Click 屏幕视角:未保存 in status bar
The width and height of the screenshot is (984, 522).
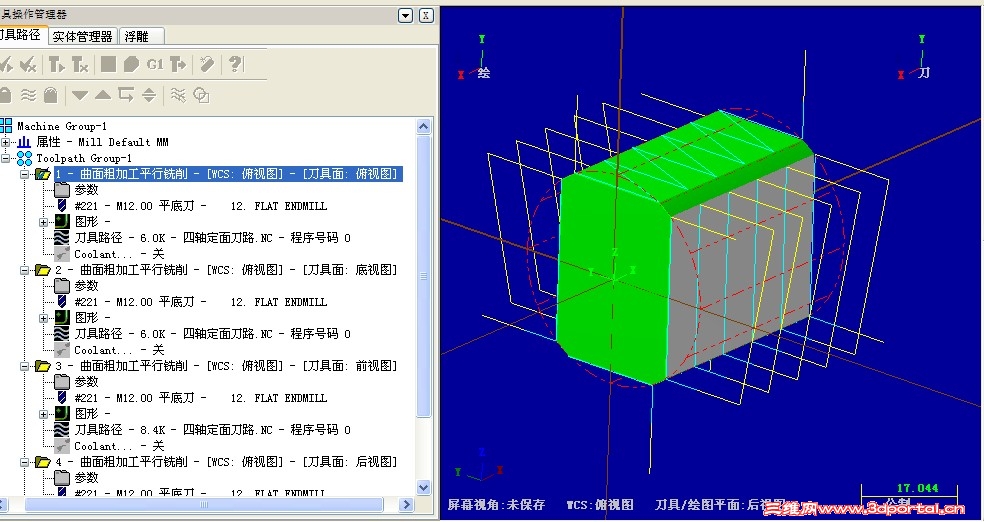496,504
